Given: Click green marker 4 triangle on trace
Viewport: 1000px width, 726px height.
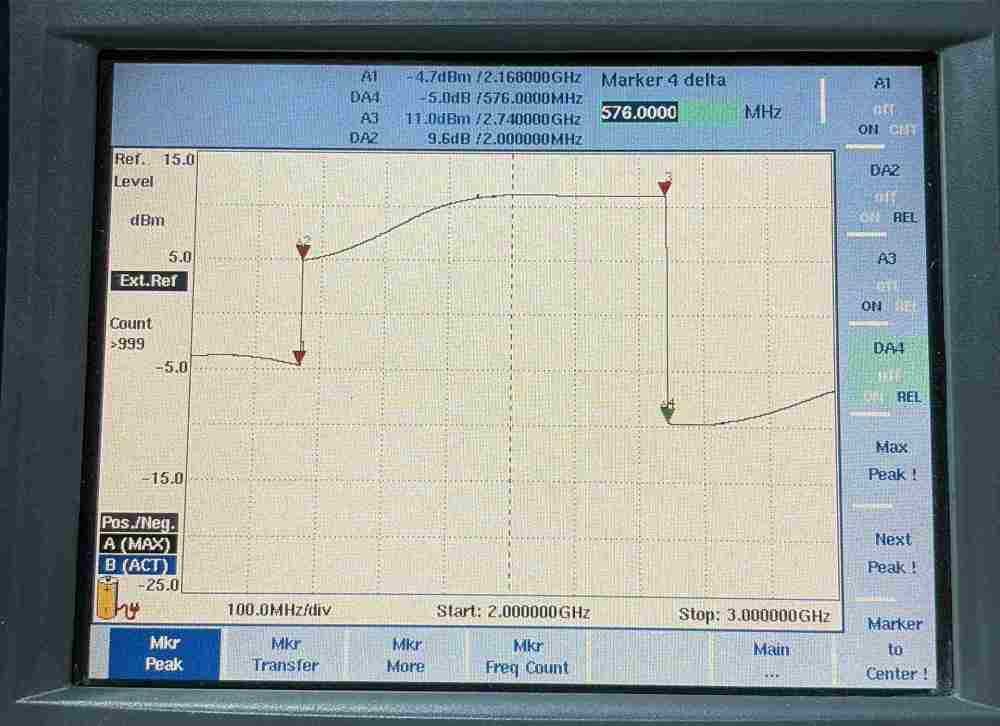Looking at the screenshot, I should [x=667, y=415].
